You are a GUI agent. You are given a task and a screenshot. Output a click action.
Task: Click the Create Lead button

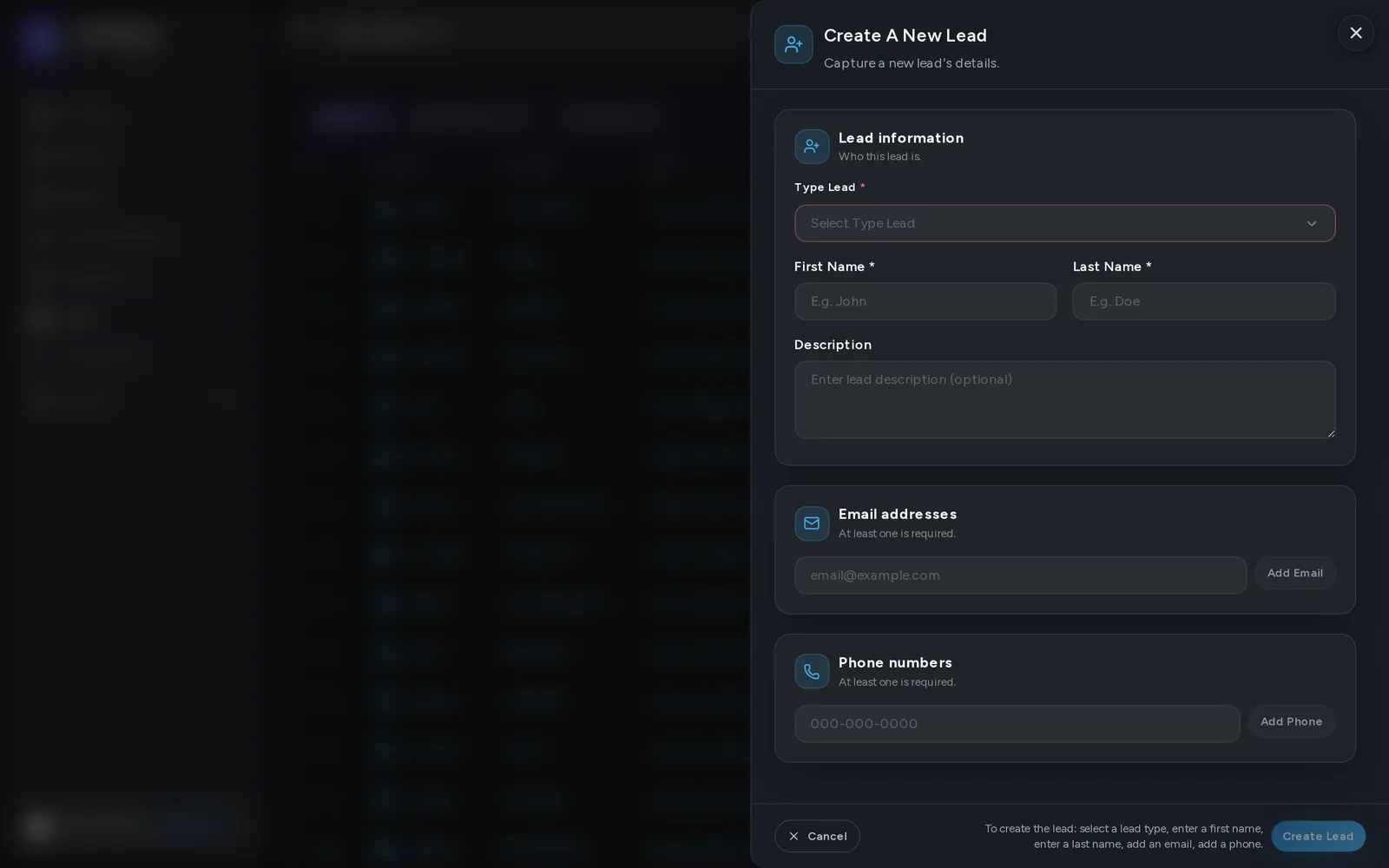(1318, 836)
